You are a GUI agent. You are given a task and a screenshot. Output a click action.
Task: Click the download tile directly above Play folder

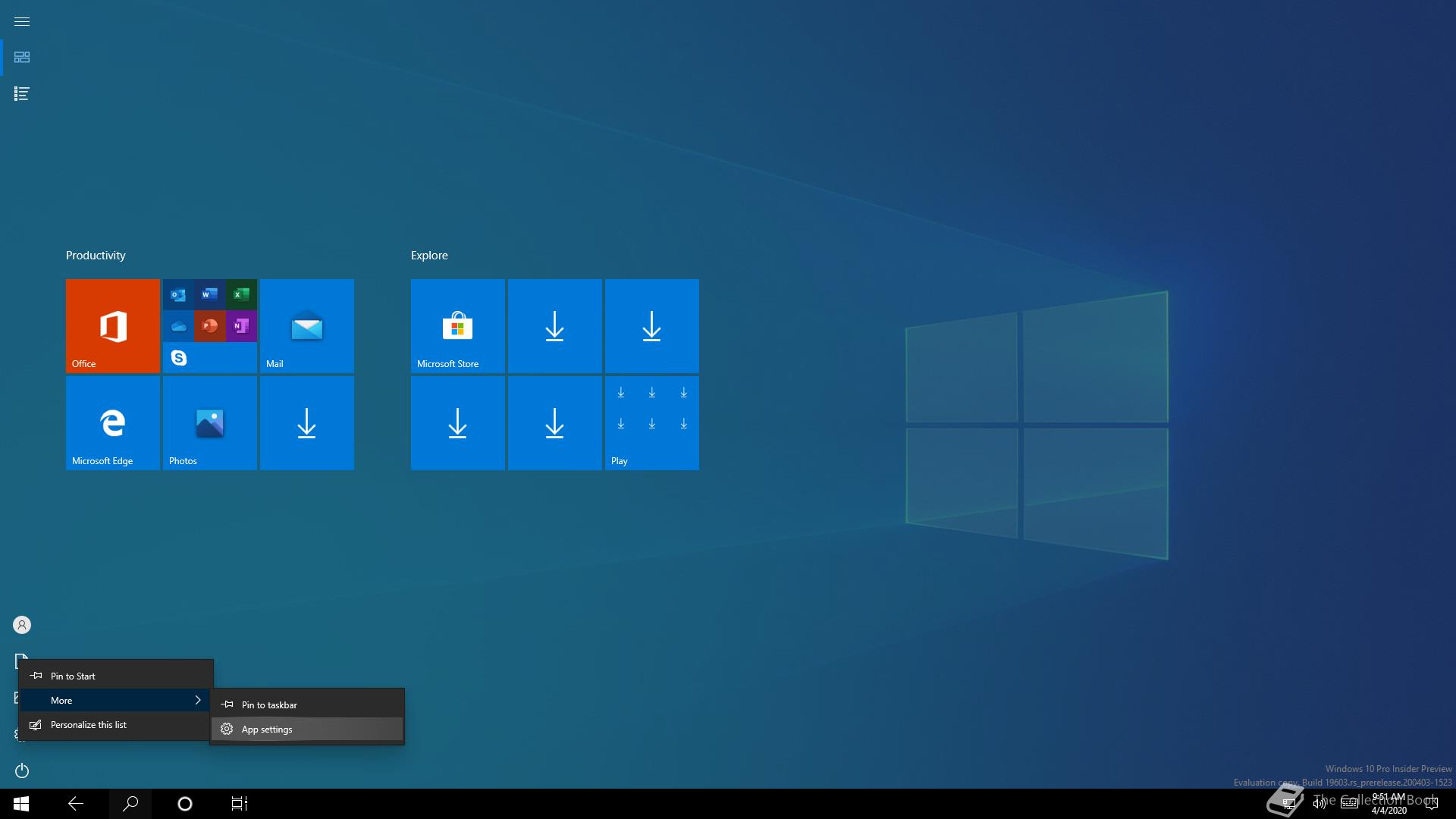point(652,326)
